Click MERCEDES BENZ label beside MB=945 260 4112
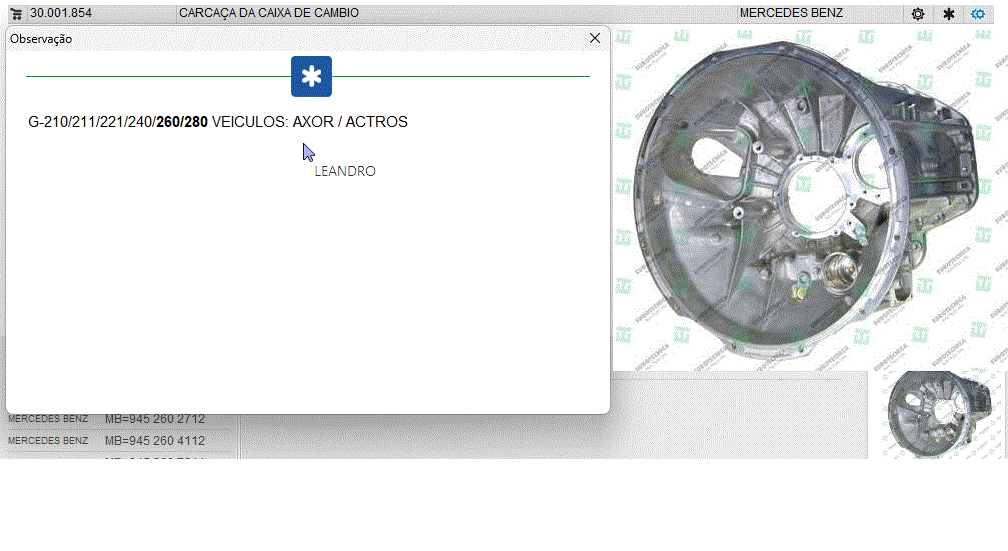The height and width of the screenshot is (551, 1008). point(48,441)
